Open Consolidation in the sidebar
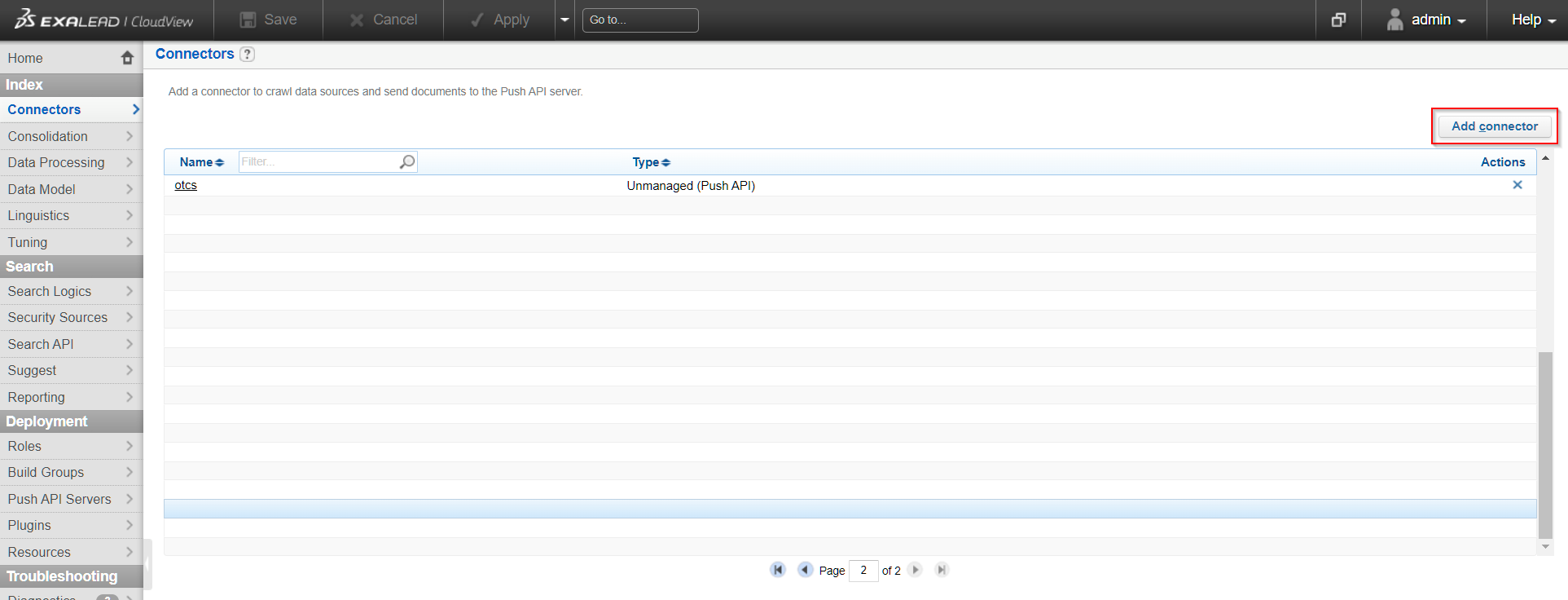 pos(72,136)
